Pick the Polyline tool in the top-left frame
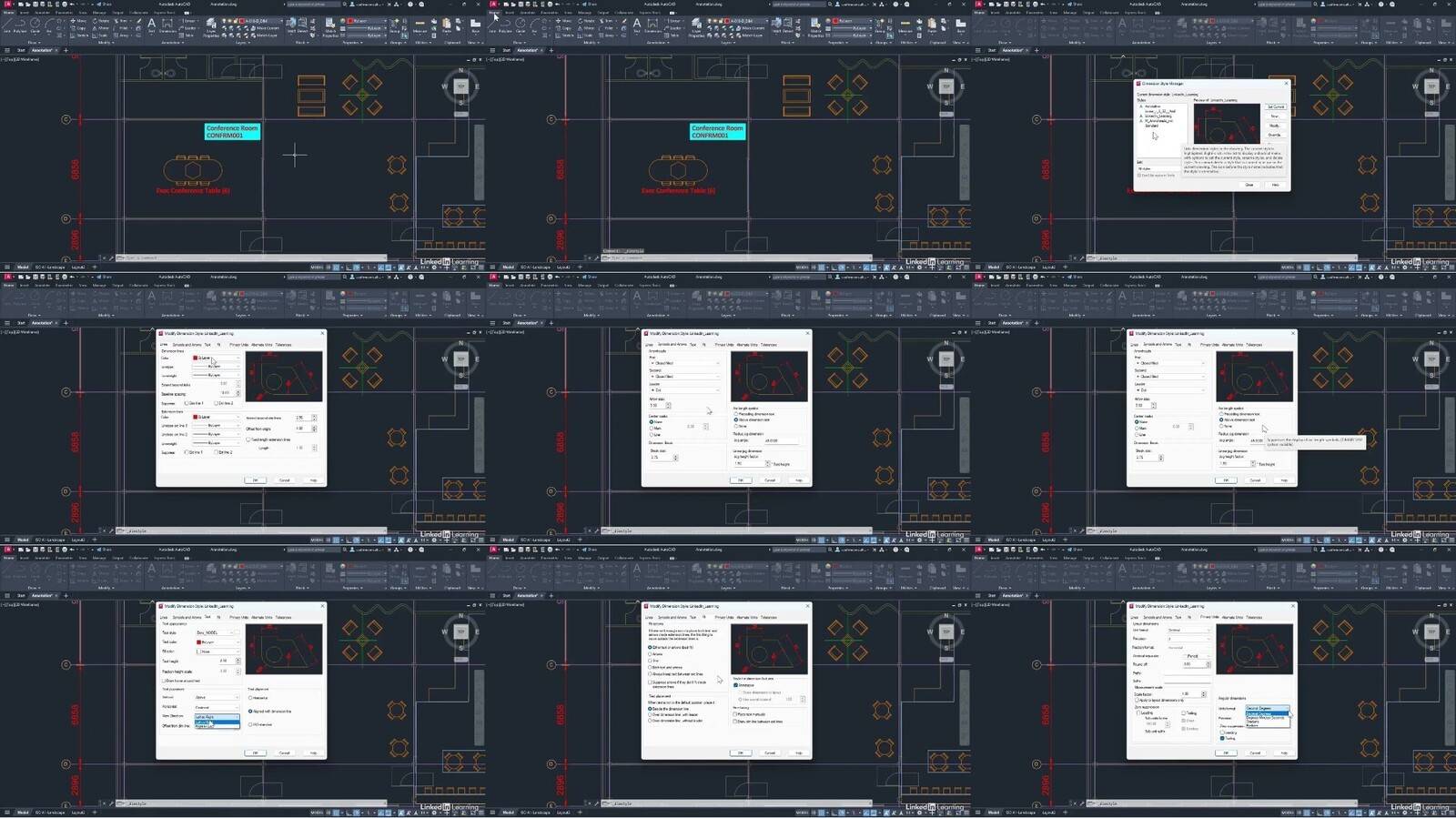Viewport: 1456px width, 818px height. [20, 25]
